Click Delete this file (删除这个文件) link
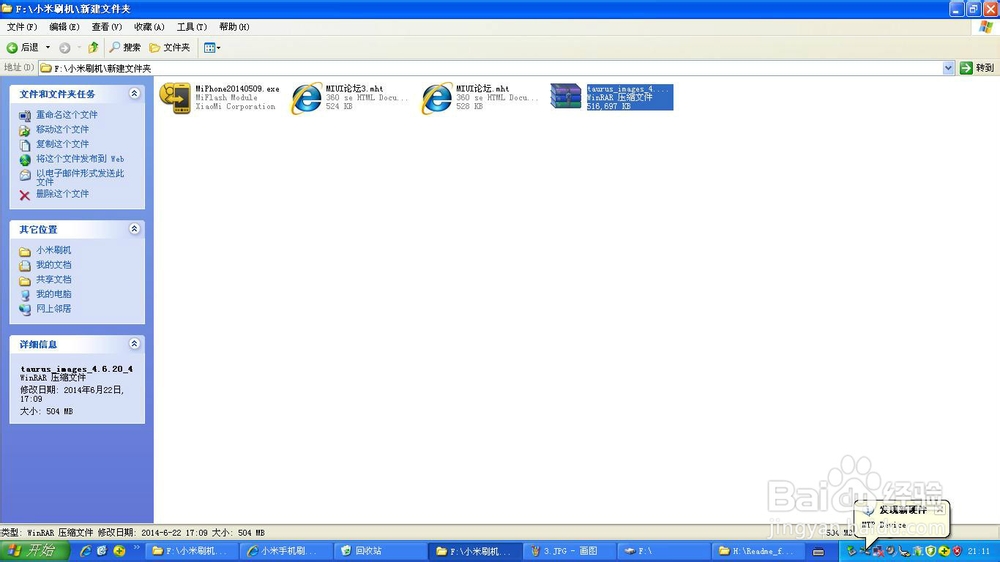1000x562 pixels. [x=62, y=194]
